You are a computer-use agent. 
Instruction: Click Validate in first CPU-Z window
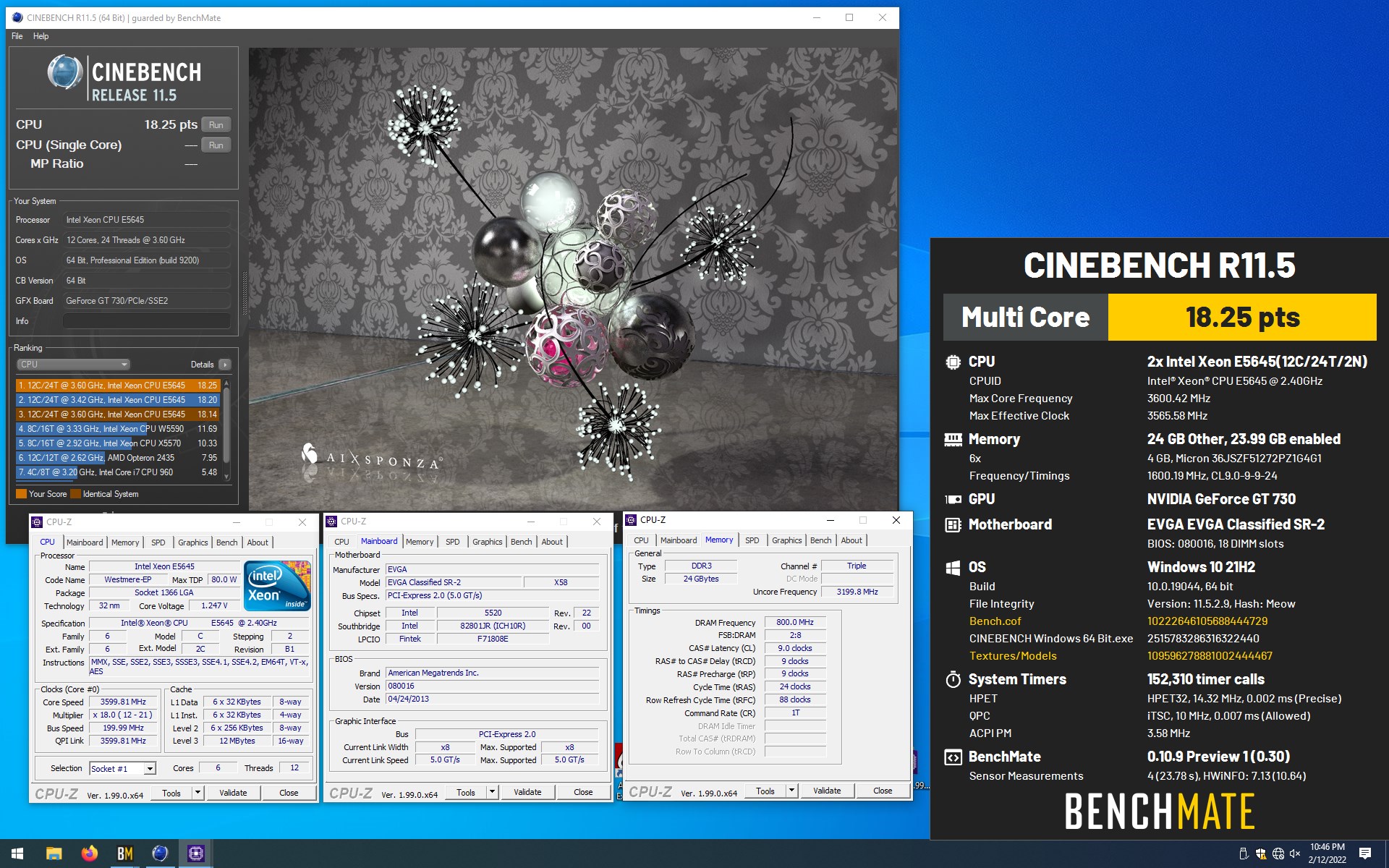pos(233,793)
